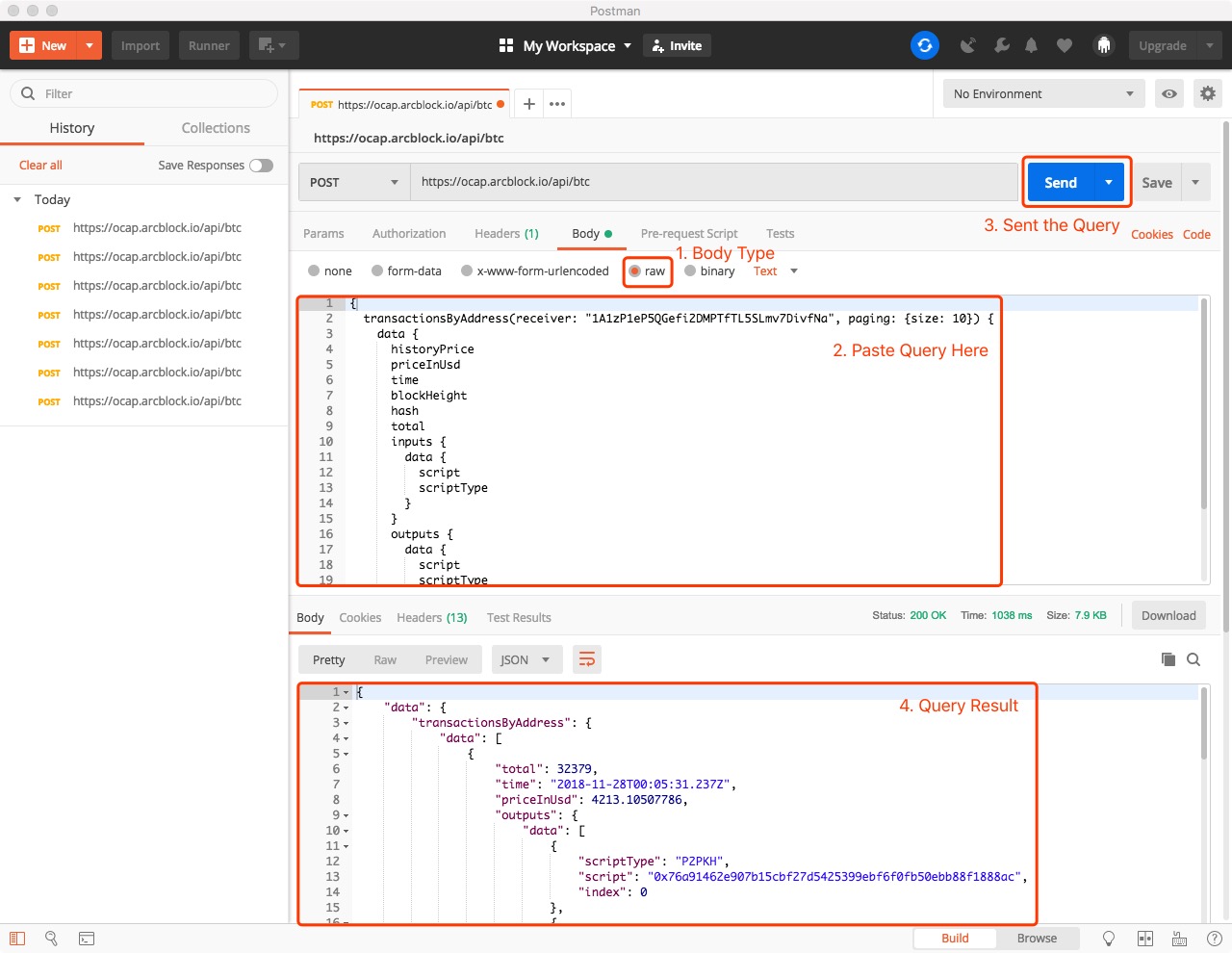
Task: Open Send button dropdown arrow
Action: 1109,182
